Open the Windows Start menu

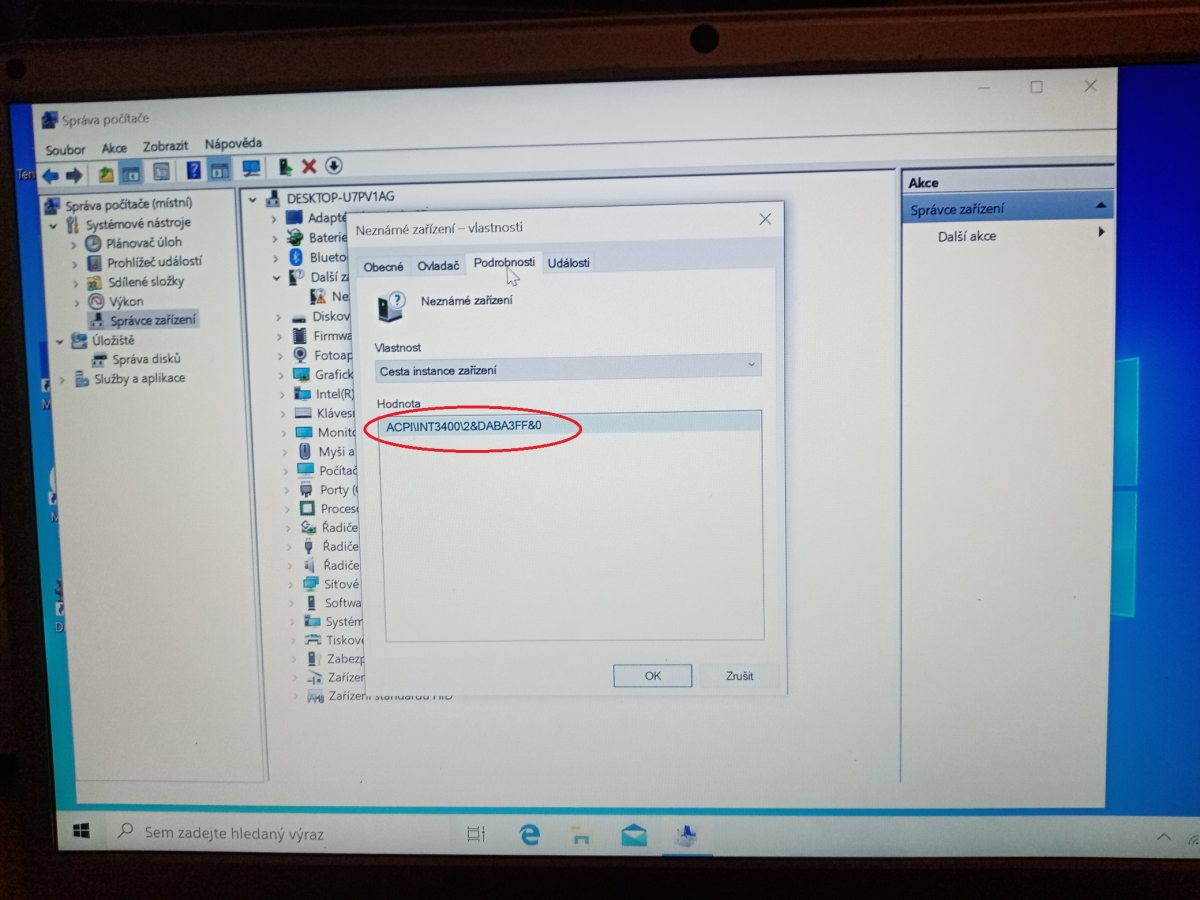click(81, 831)
